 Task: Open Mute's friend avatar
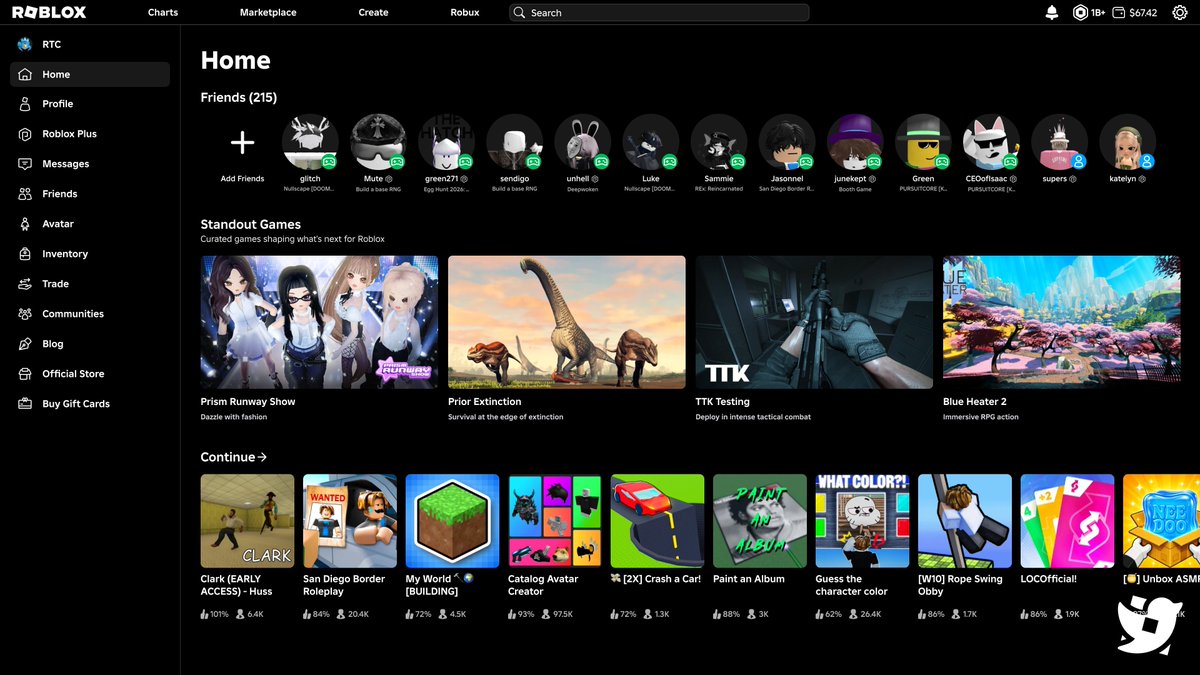coord(378,142)
